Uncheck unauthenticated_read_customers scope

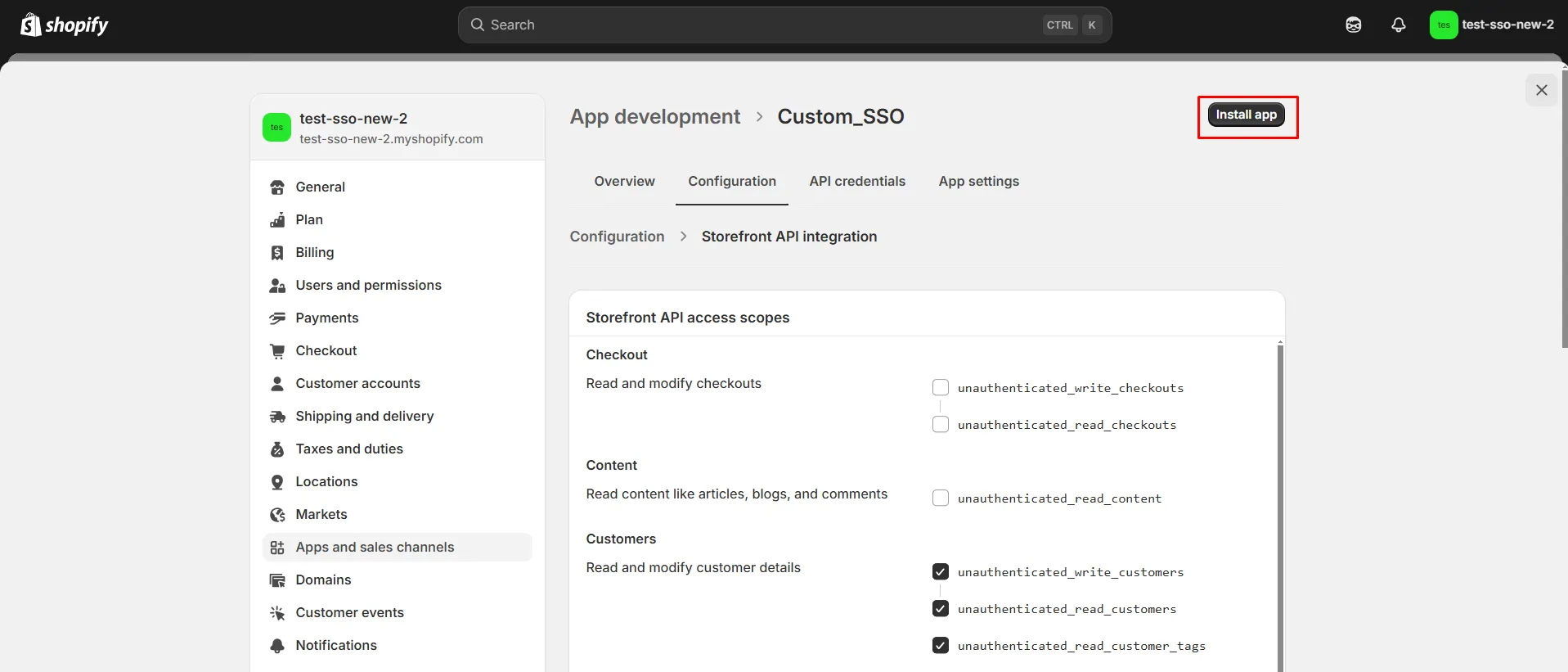[x=941, y=608]
